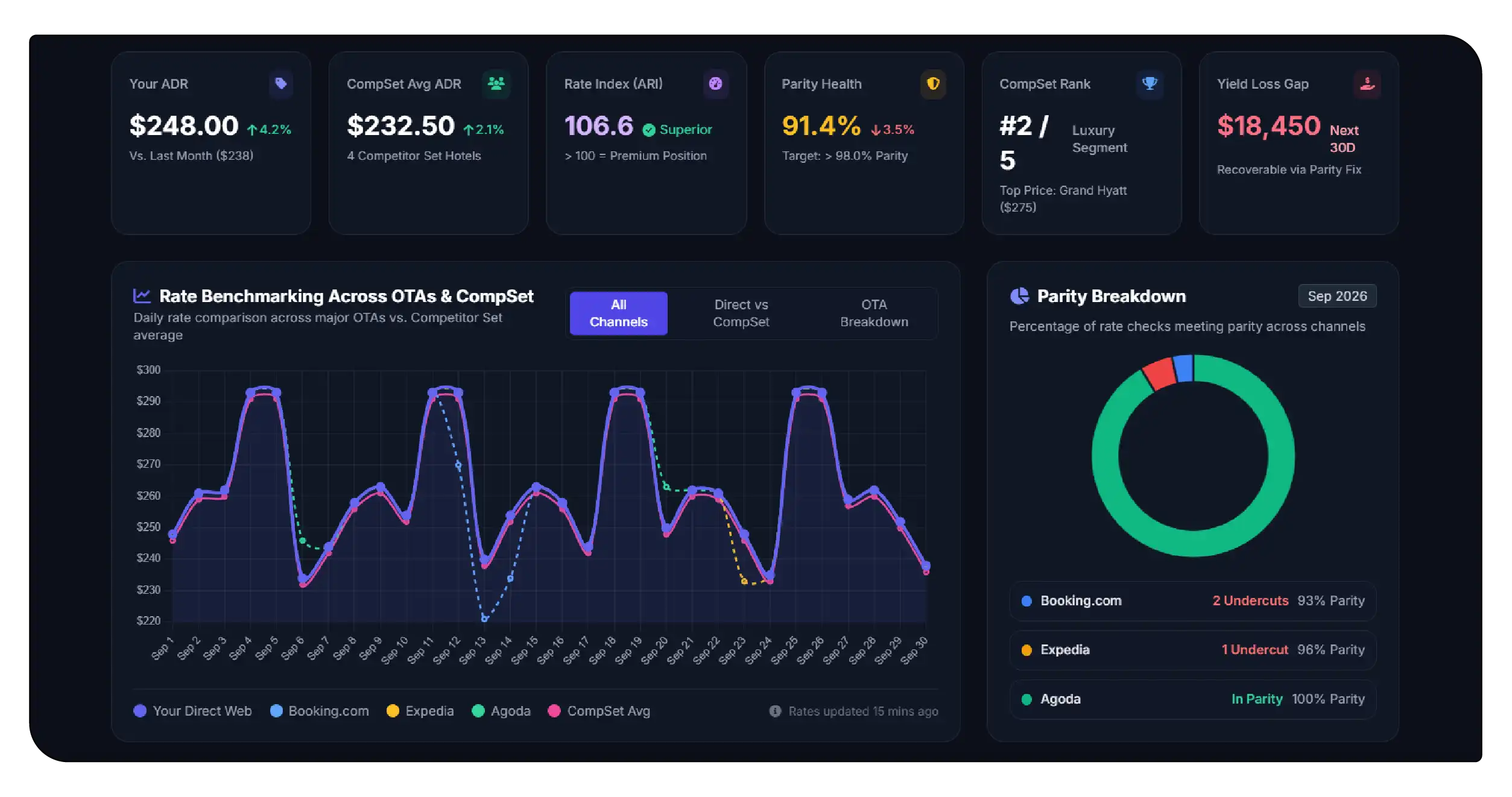This screenshot has height=797, width=1512.
Task: Click the up arrow beside 4.2% on Your ADR
Action: [252, 130]
